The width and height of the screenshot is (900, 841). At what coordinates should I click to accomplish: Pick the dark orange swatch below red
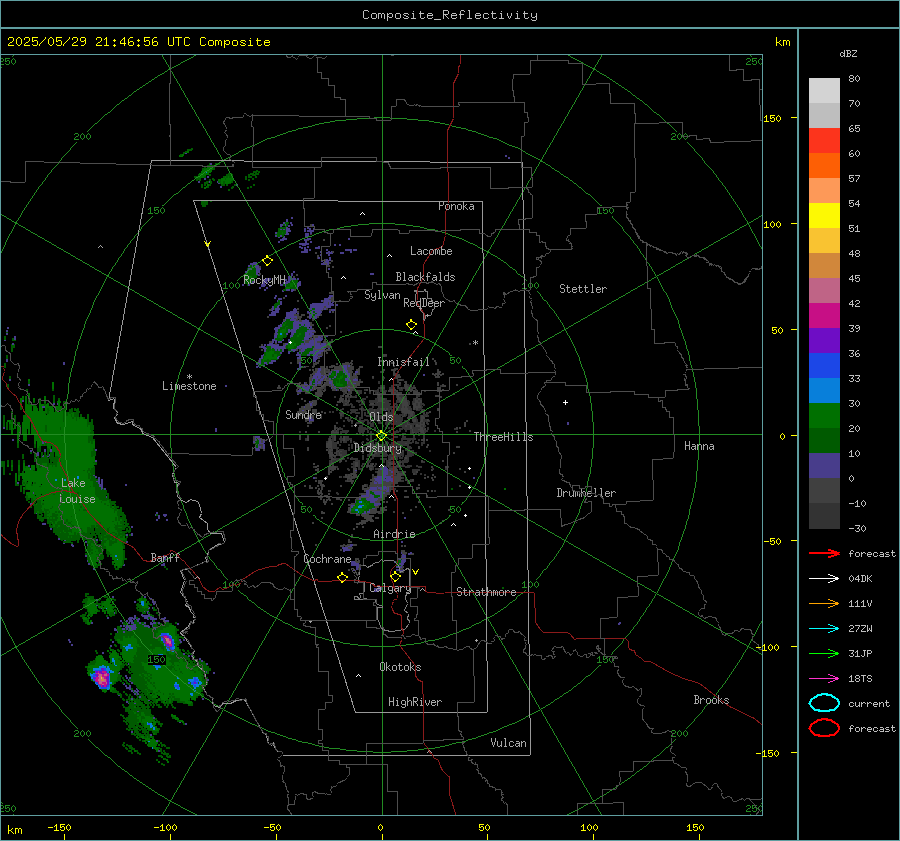click(824, 165)
